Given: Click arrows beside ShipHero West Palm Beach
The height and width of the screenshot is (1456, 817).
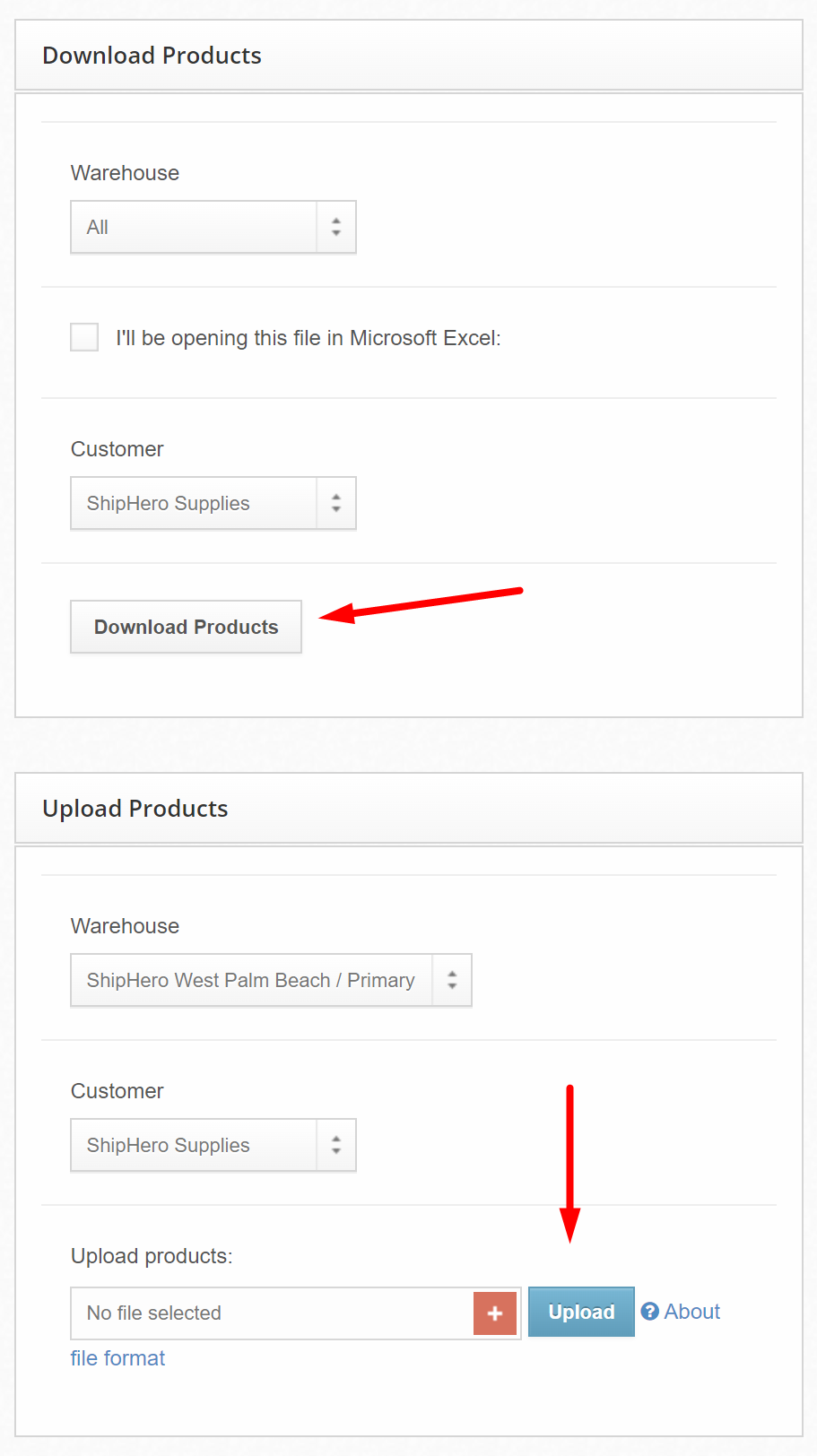Looking at the screenshot, I should click(452, 980).
